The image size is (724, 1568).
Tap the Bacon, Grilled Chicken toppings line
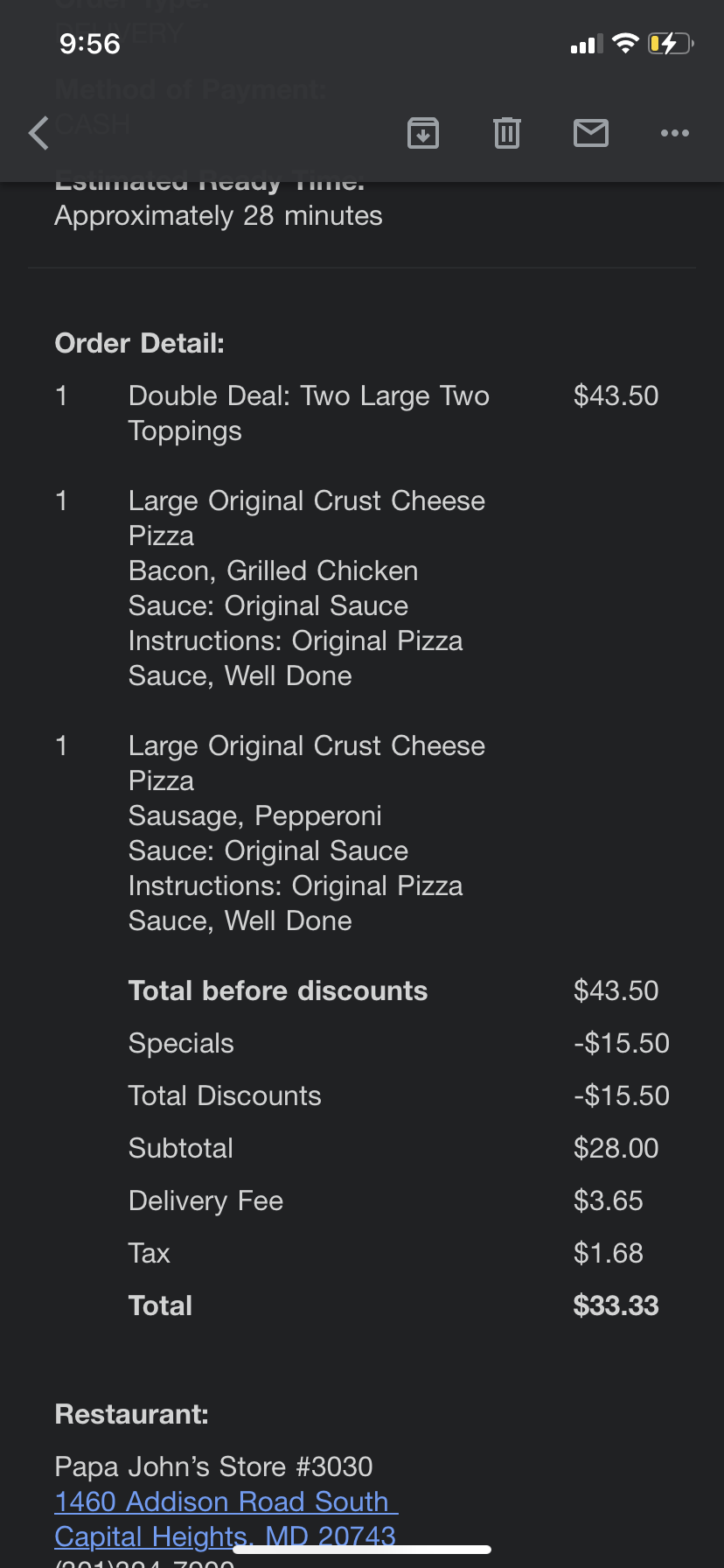(x=273, y=570)
